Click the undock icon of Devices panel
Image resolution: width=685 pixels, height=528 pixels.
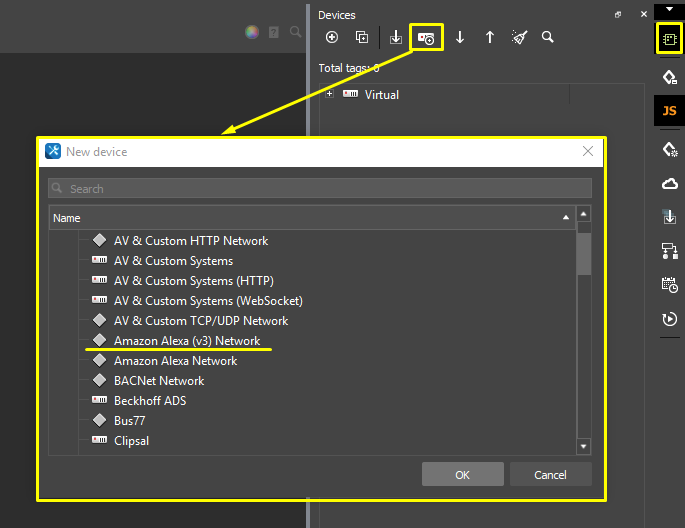(618, 15)
